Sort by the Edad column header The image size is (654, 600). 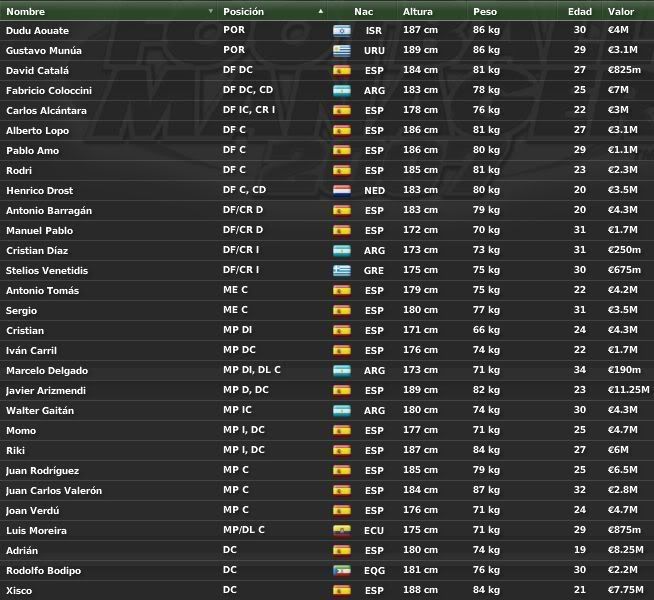pyautogui.click(x=580, y=11)
